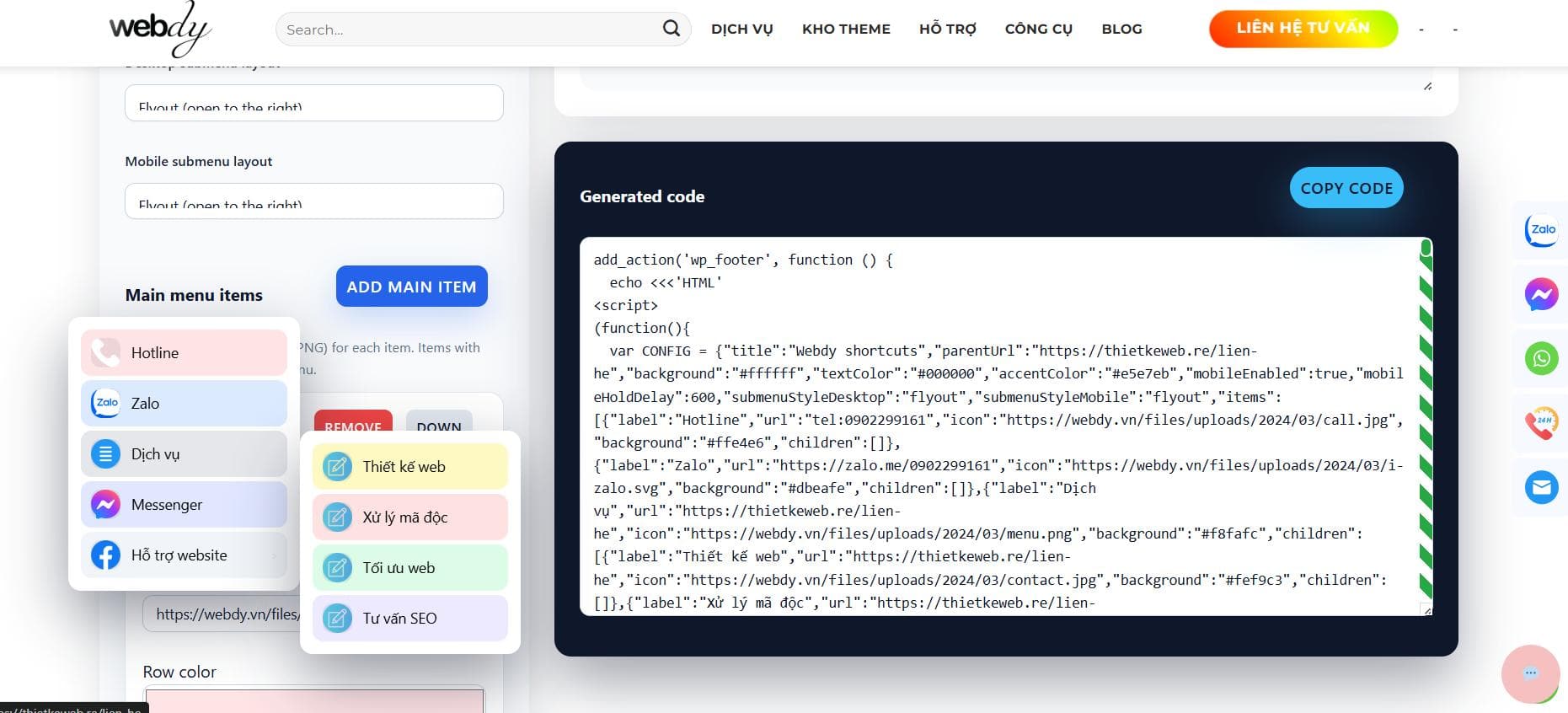
Task: Click the Row color swatch
Action: 314,700
